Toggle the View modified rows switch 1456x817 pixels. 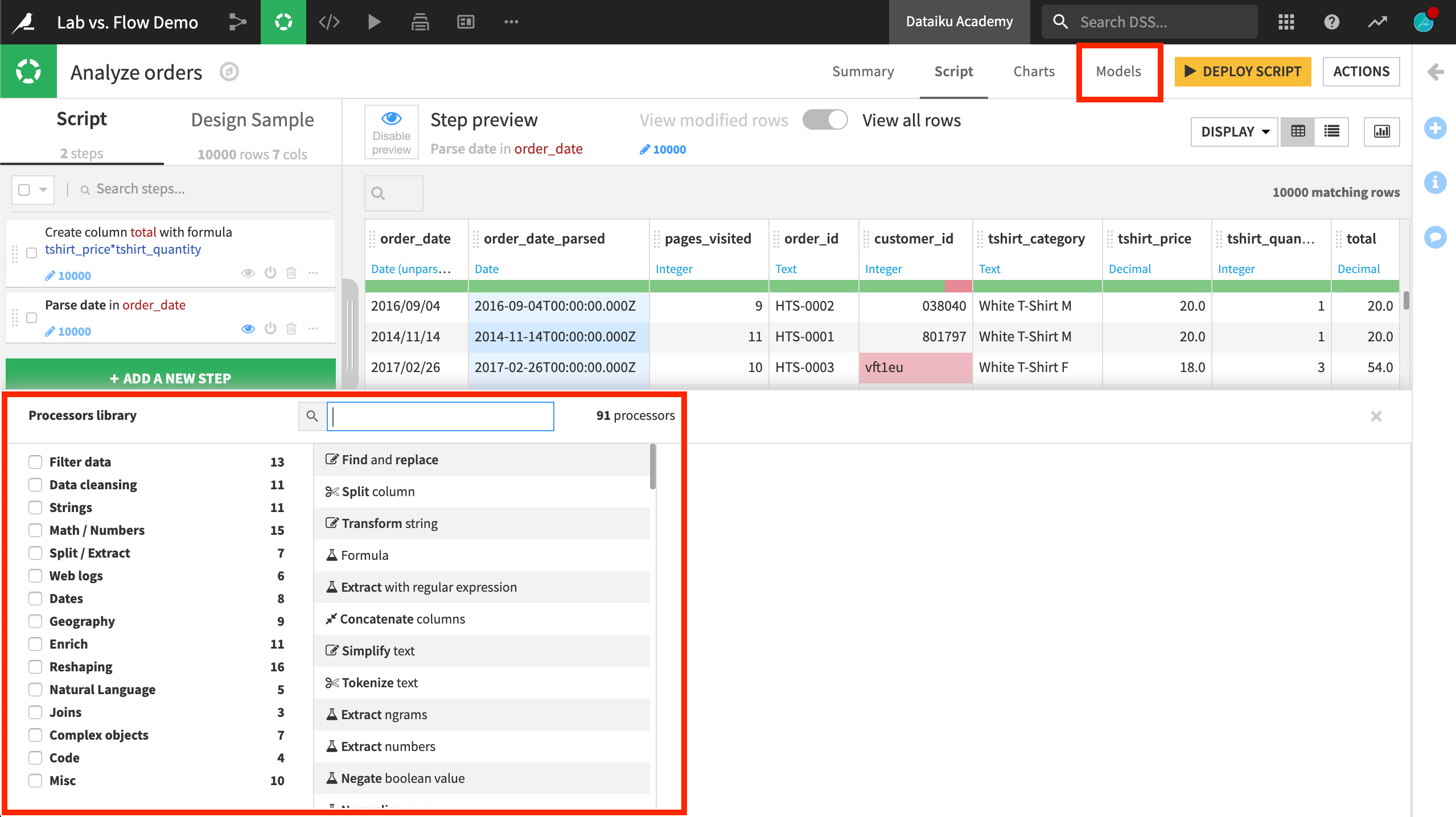pos(824,119)
